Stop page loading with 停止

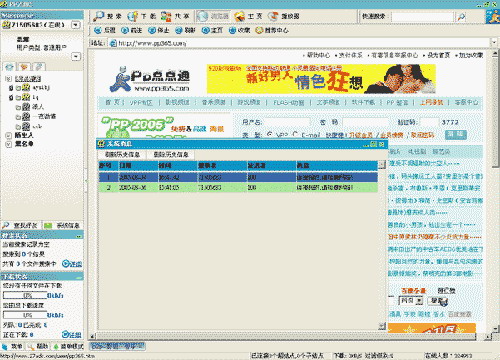pos(158,30)
